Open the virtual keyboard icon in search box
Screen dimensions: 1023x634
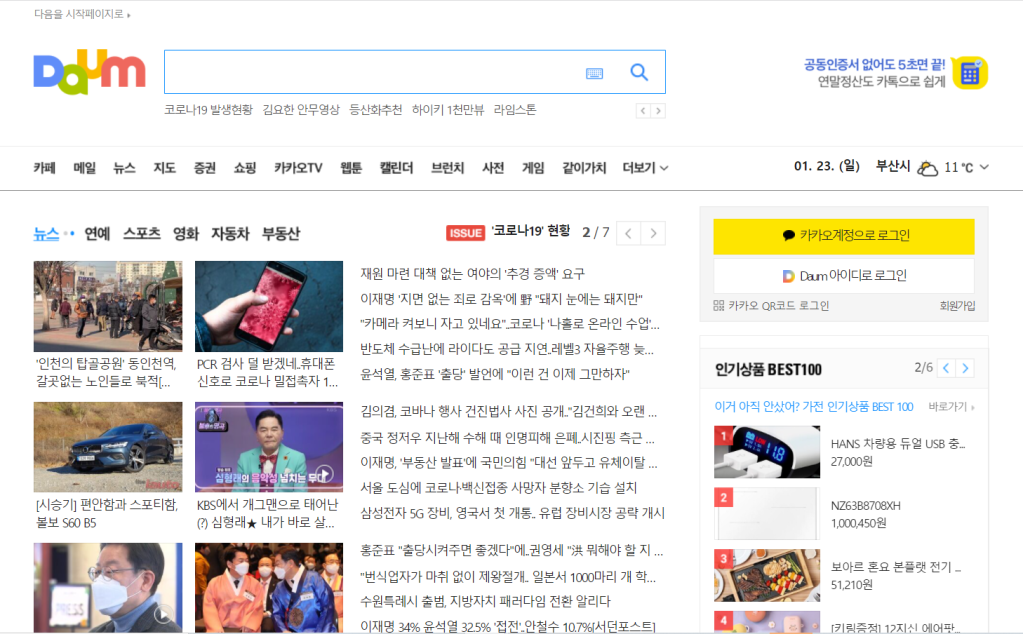tap(594, 73)
